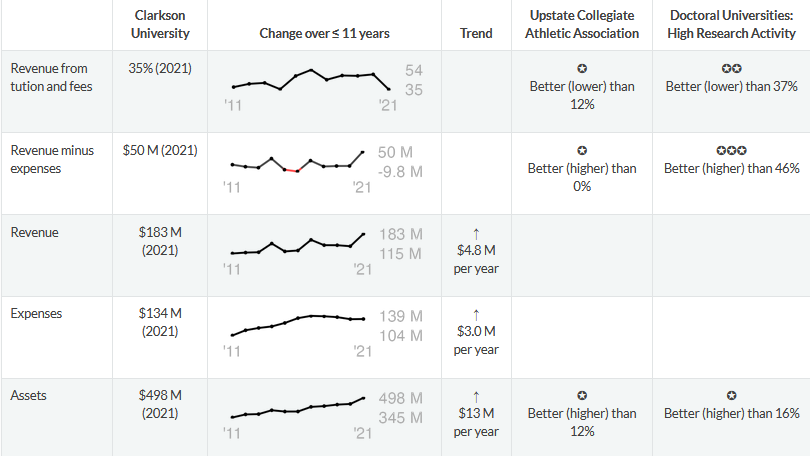Click the up arrow above $13 M per year
This screenshot has width=810, height=456.
476,396
